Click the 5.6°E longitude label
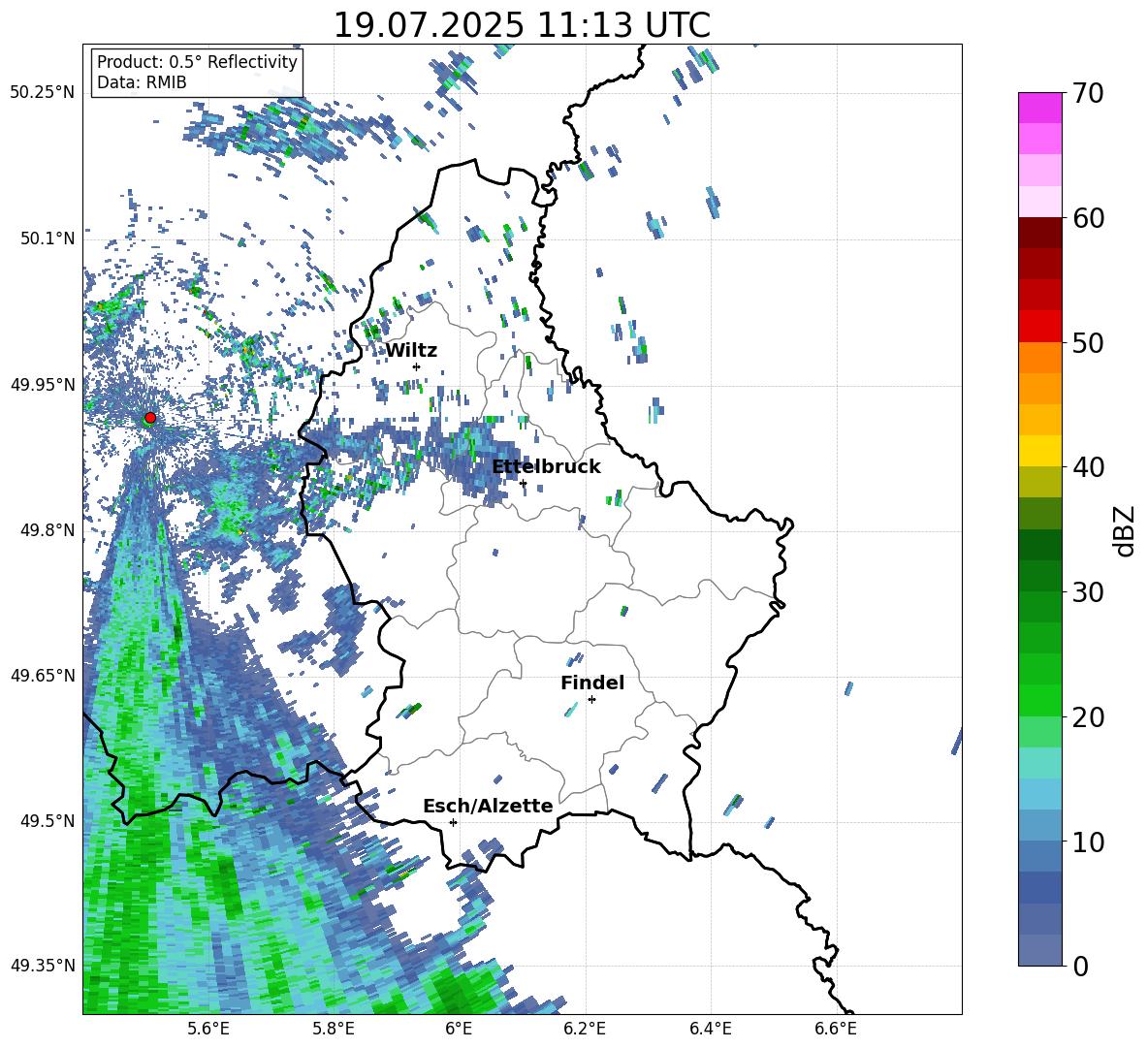The width and height of the screenshot is (1148, 1048). pyautogui.click(x=208, y=1029)
